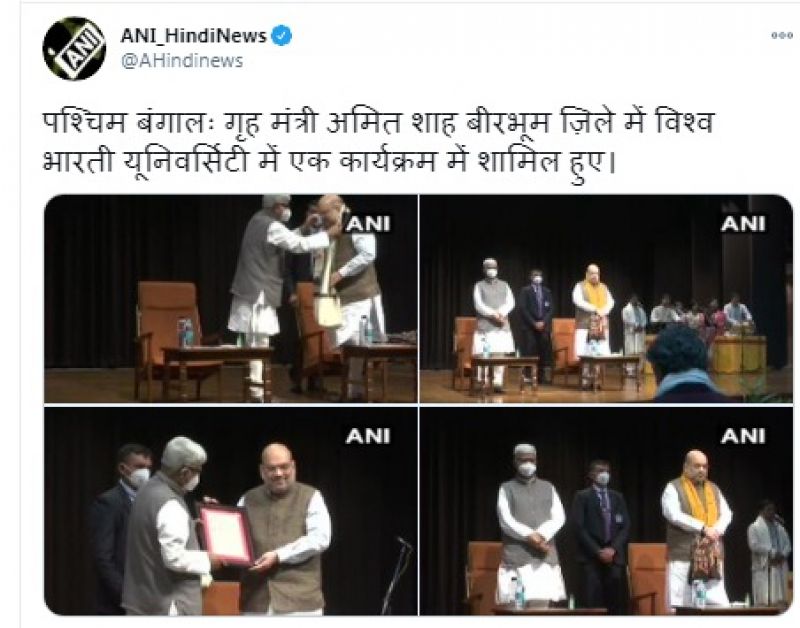Click the ANI watermark in the bottom-right photo
This screenshot has width=800, height=628.
(743, 436)
